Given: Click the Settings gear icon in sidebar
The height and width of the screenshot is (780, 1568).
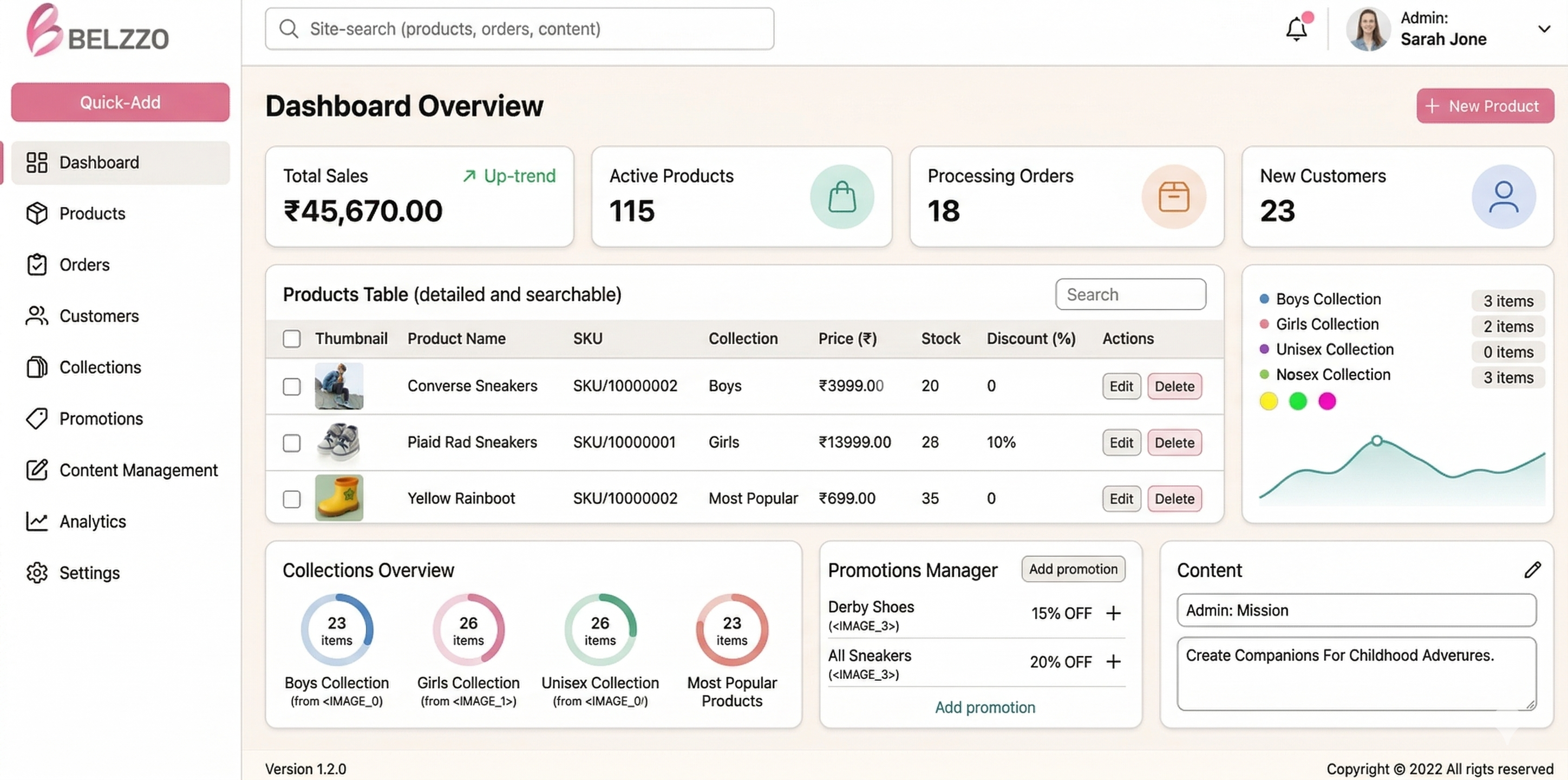Looking at the screenshot, I should click(x=37, y=573).
